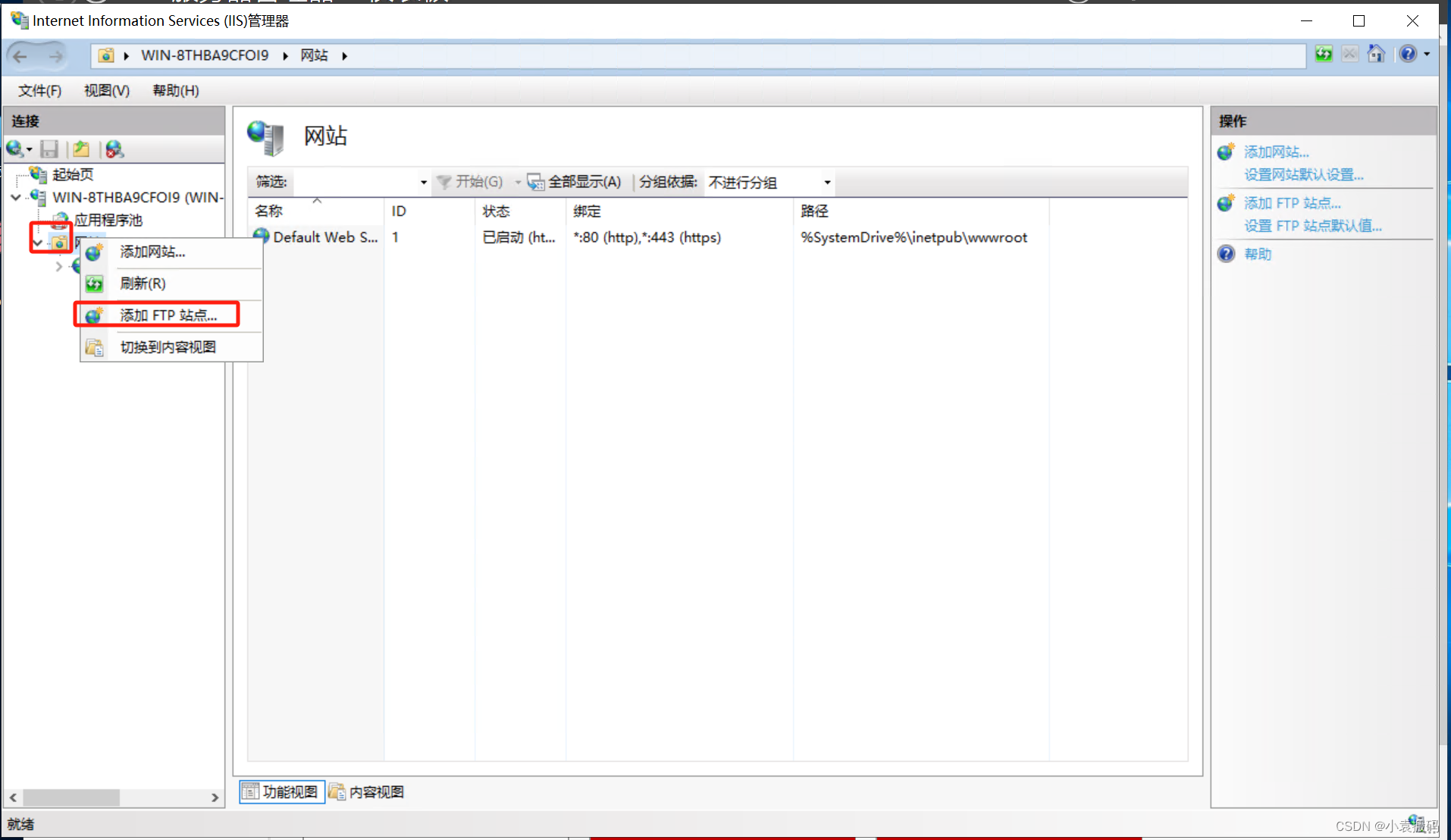
Task: Open the 筛选 filter dropdown arrow
Action: pos(424,182)
